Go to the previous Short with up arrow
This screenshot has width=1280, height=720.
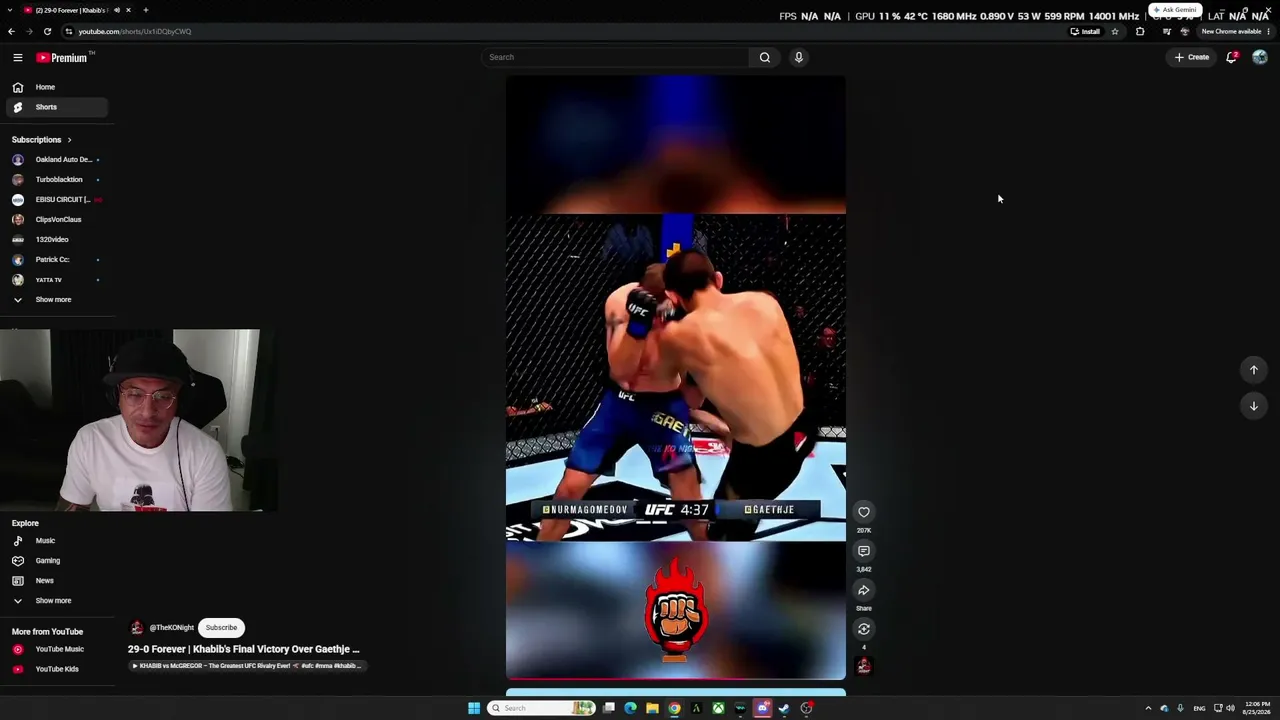coord(1254,370)
